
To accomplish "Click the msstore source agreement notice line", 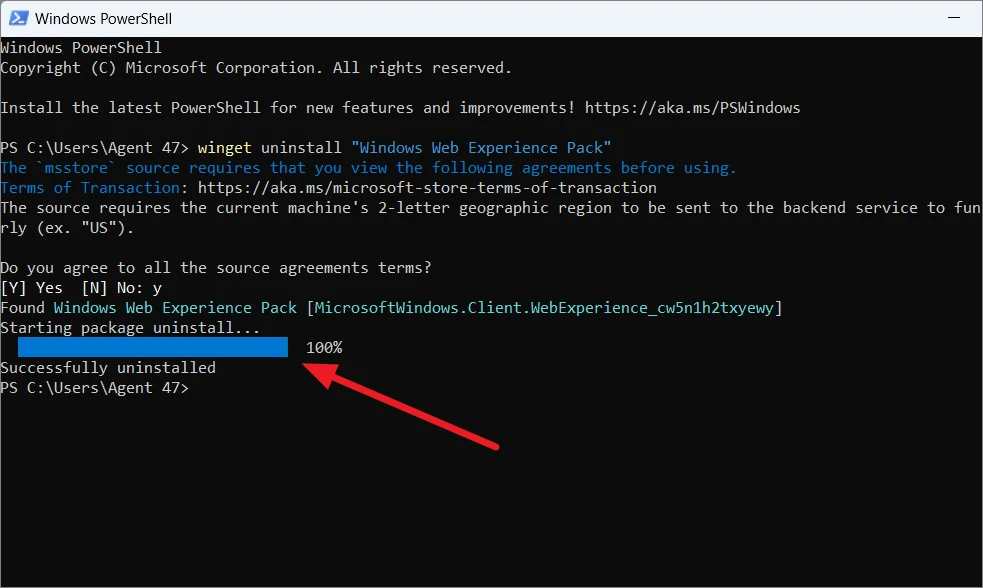I will (368, 168).
